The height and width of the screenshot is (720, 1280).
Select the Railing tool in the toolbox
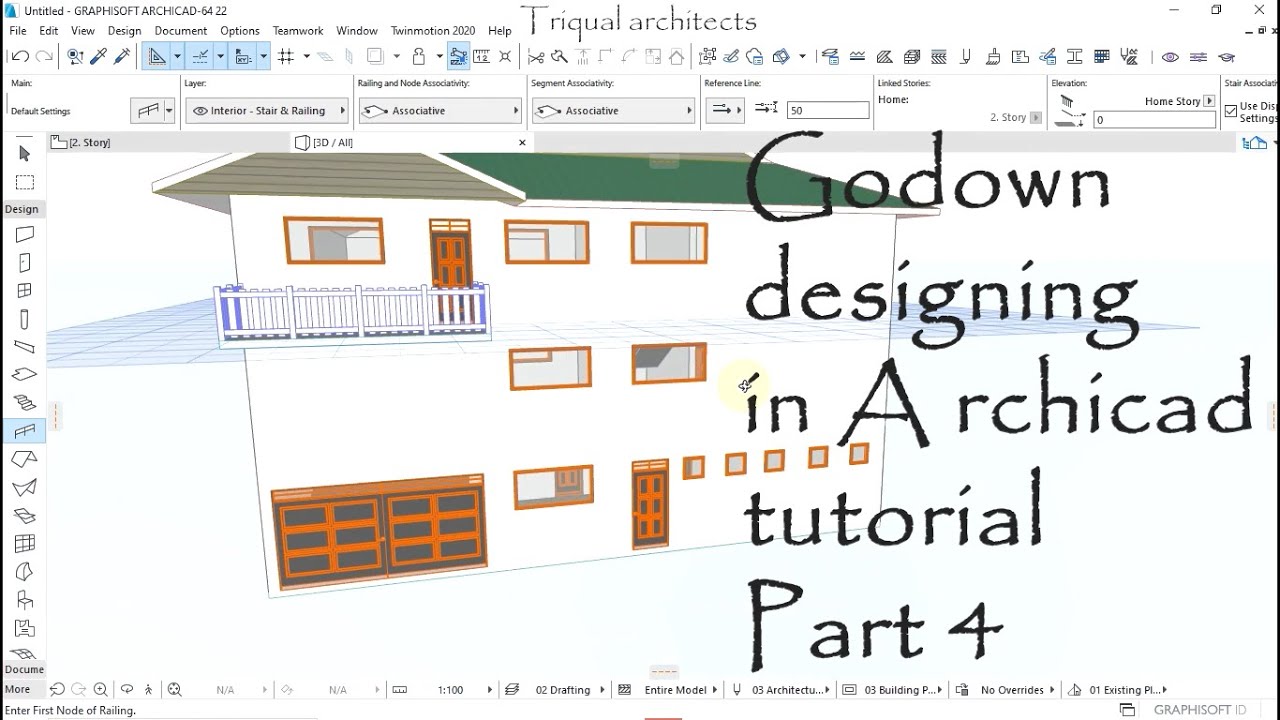[25, 431]
